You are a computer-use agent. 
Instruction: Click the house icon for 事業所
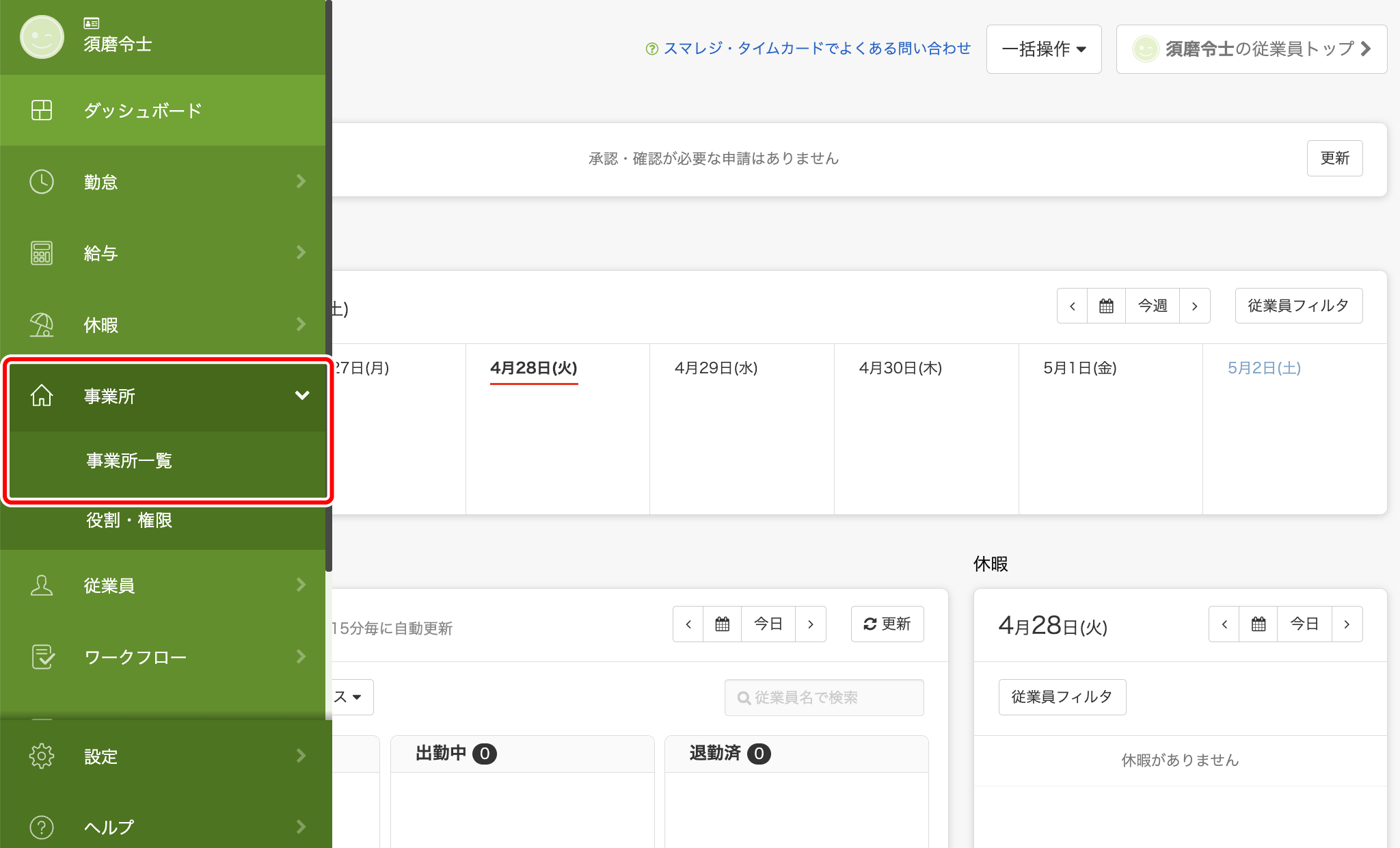coord(42,396)
